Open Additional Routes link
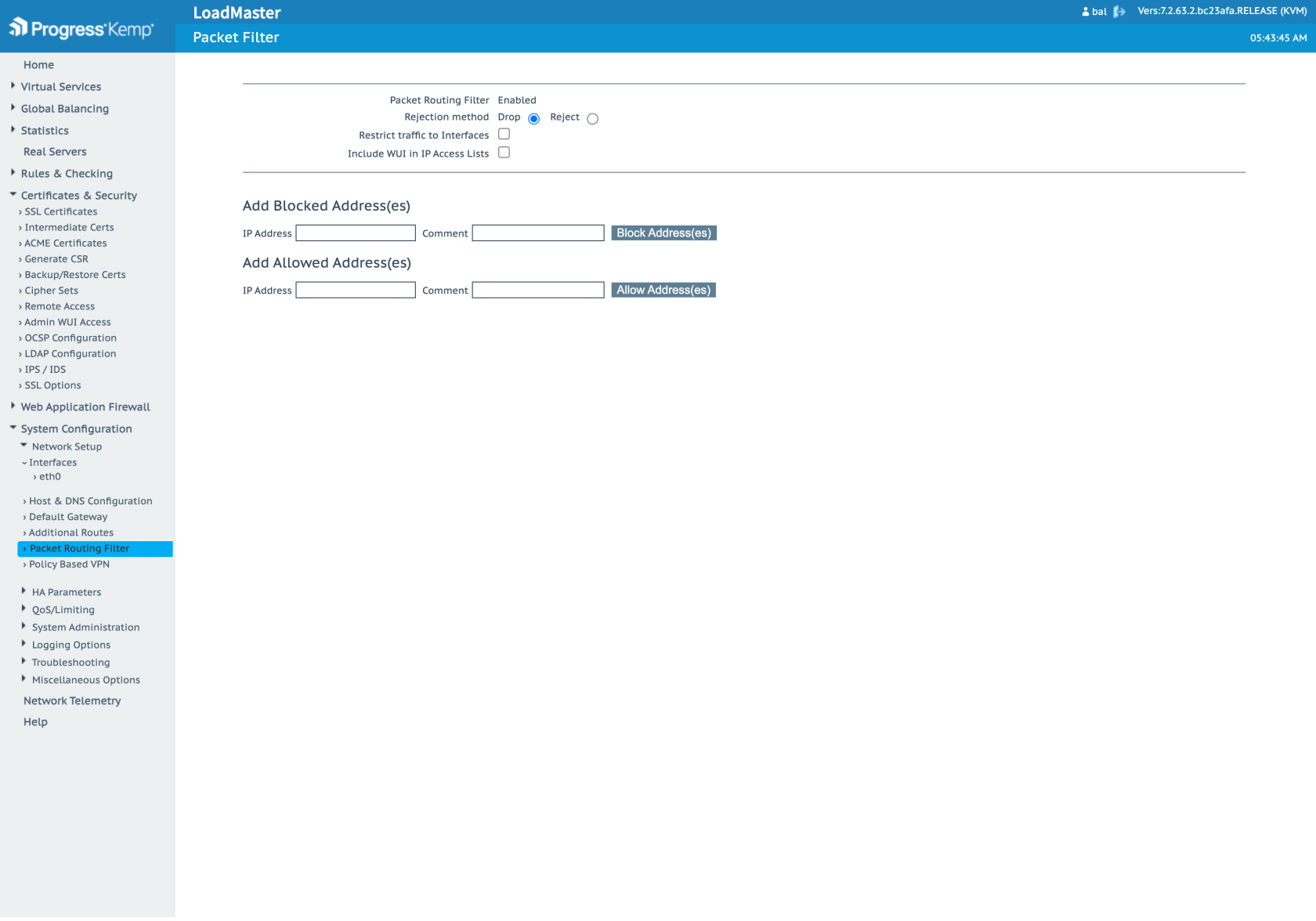The image size is (1316, 921). pos(70,533)
